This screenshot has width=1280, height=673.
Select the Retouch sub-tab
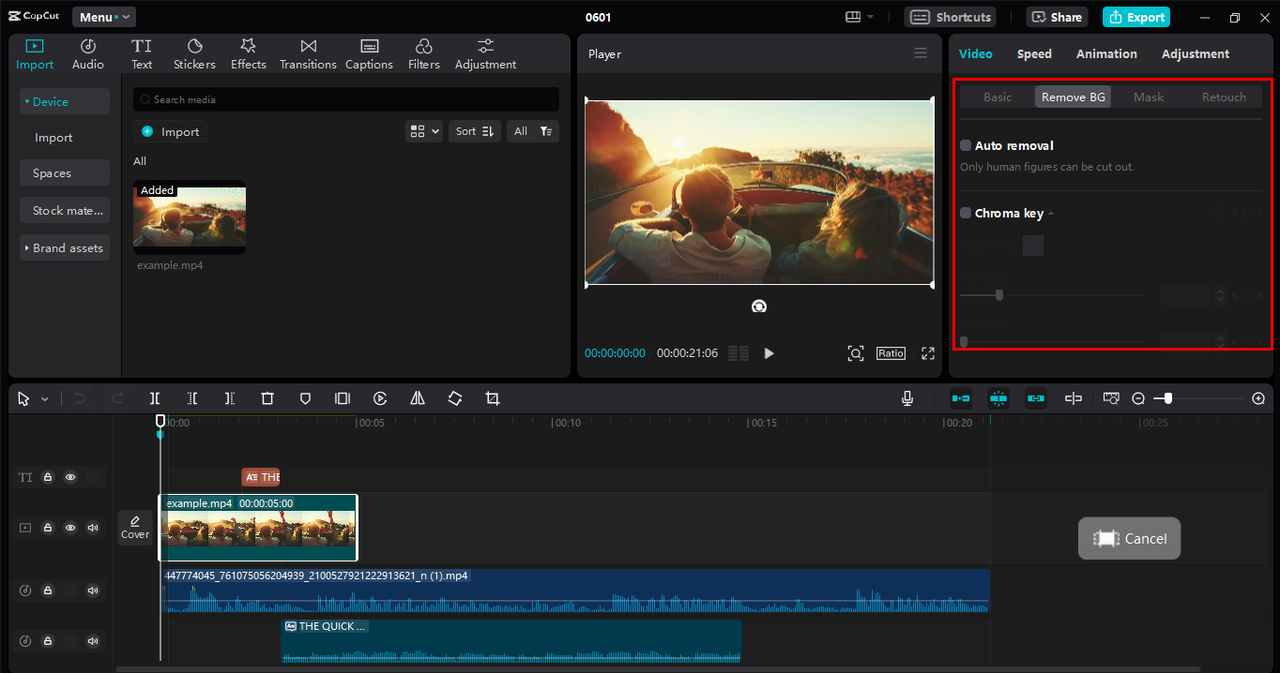[x=1224, y=97]
